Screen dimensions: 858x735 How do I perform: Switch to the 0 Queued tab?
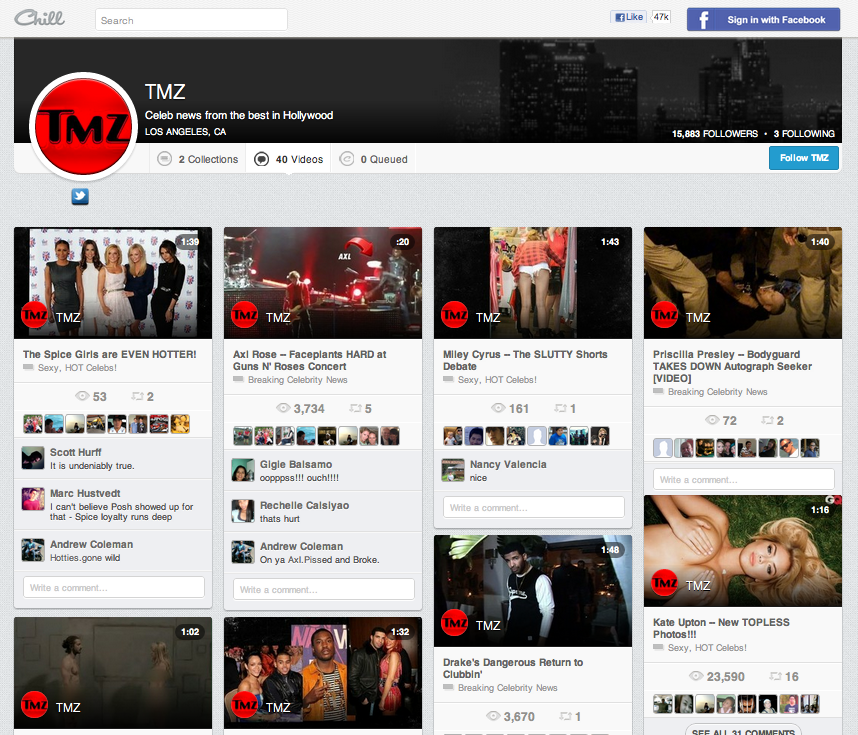[374, 159]
